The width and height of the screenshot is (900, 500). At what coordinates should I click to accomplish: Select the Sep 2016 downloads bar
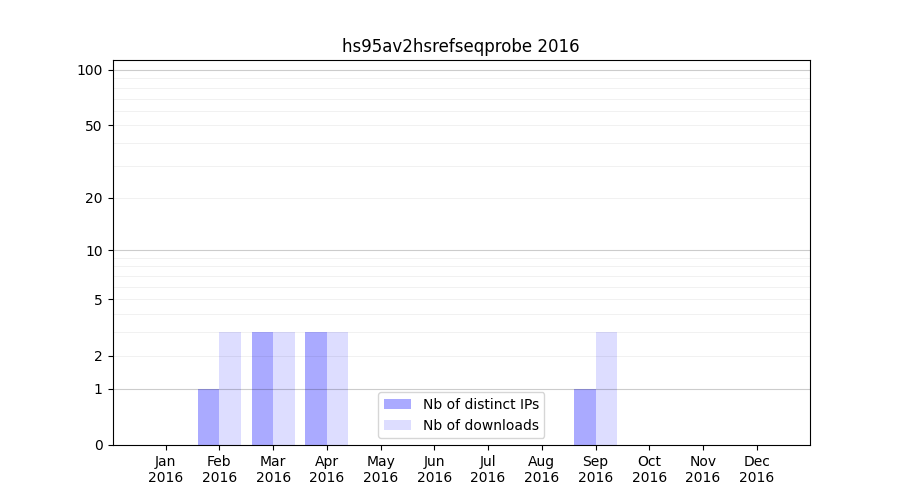(607, 388)
